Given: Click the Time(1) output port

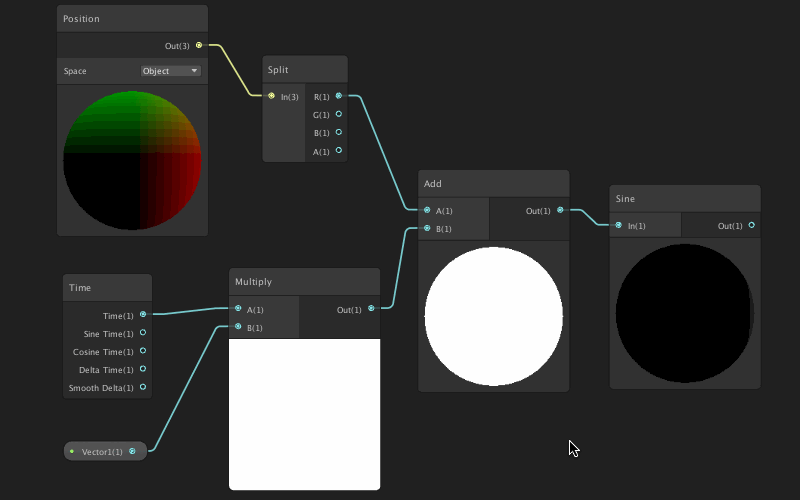Looking at the screenshot, I should pyautogui.click(x=143, y=315).
